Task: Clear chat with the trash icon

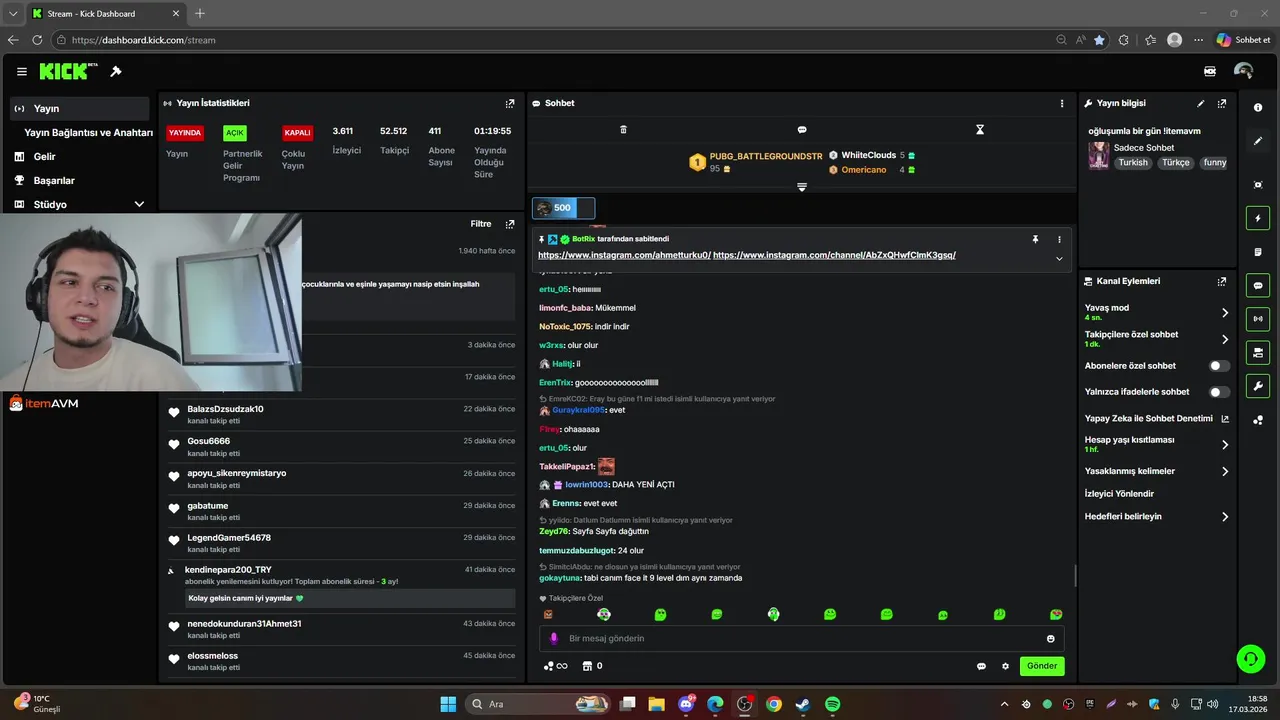Action: pyautogui.click(x=623, y=130)
